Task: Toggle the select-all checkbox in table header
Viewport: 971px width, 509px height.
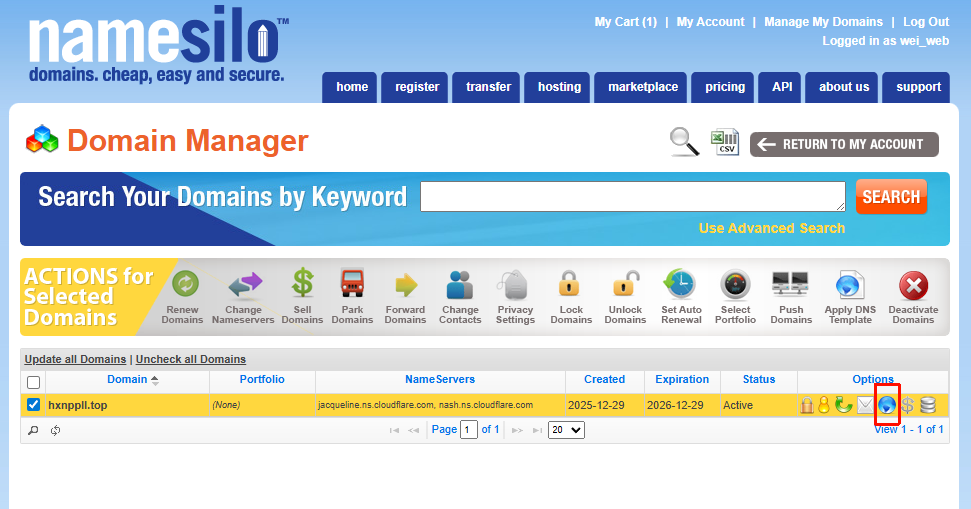Action: pos(33,382)
